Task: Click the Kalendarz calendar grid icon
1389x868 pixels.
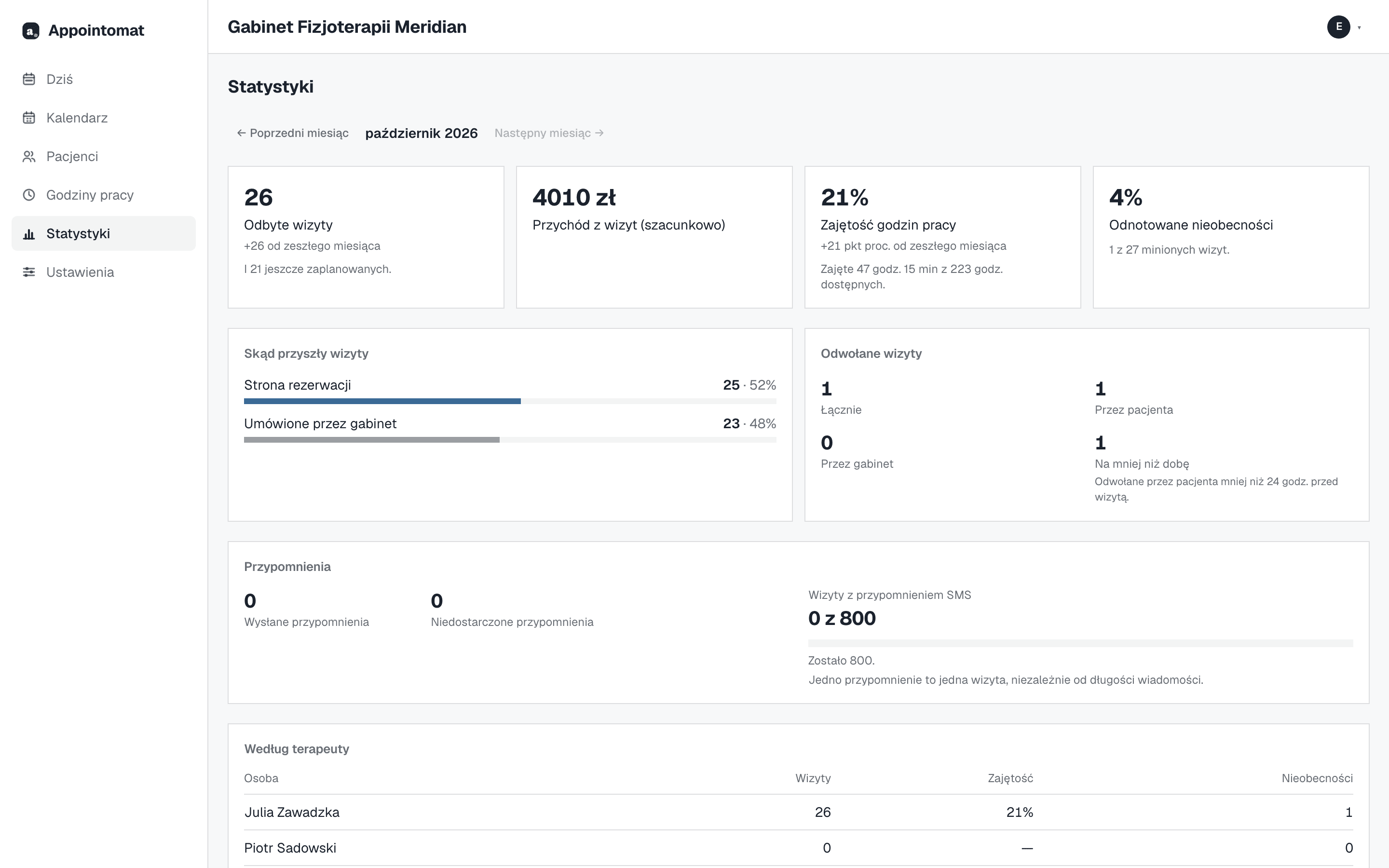Action: tap(29, 118)
